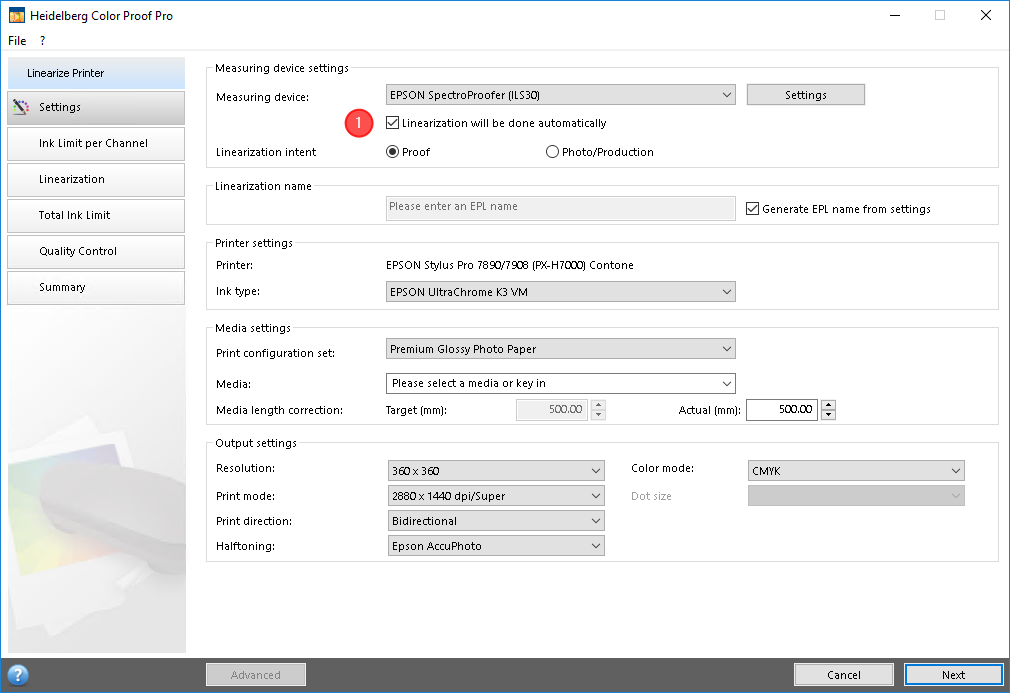Open the ? help menu
The height and width of the screenshot is (693, 1010).
[x=43, y=41]
